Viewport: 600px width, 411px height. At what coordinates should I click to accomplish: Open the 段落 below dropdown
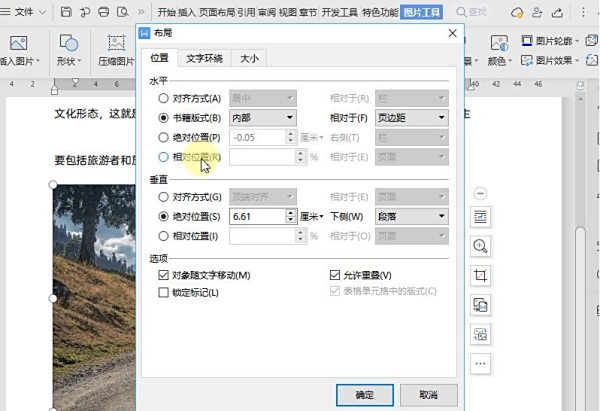pyautogui.click(x=412, y=217)
